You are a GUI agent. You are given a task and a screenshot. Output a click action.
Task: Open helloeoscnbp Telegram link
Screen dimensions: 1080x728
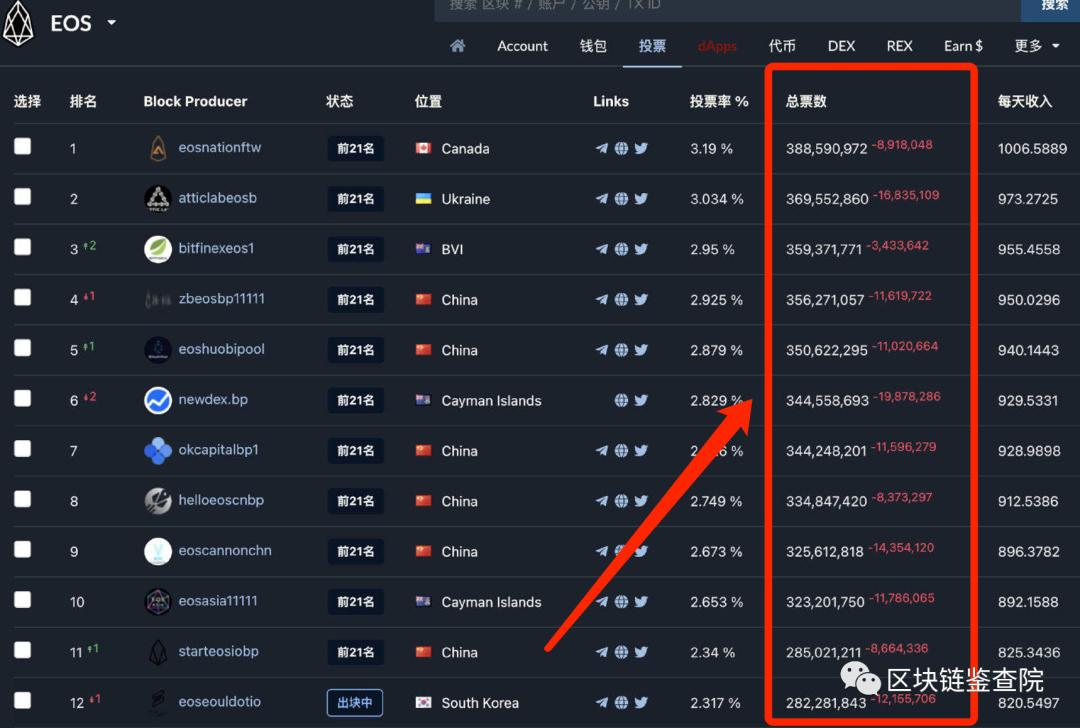click(x=601, y=501)
